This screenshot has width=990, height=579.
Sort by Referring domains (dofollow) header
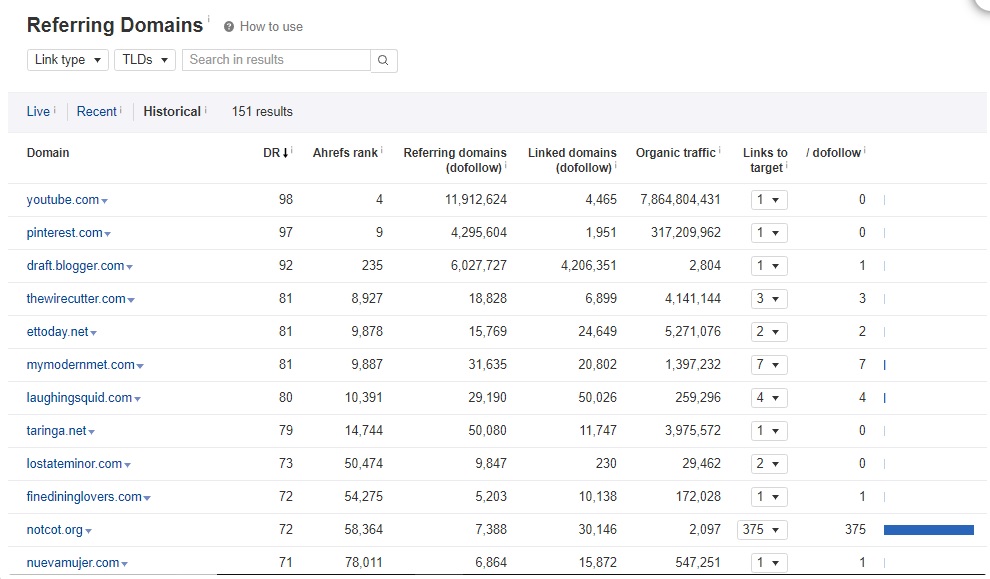click(x=455, y=160)
